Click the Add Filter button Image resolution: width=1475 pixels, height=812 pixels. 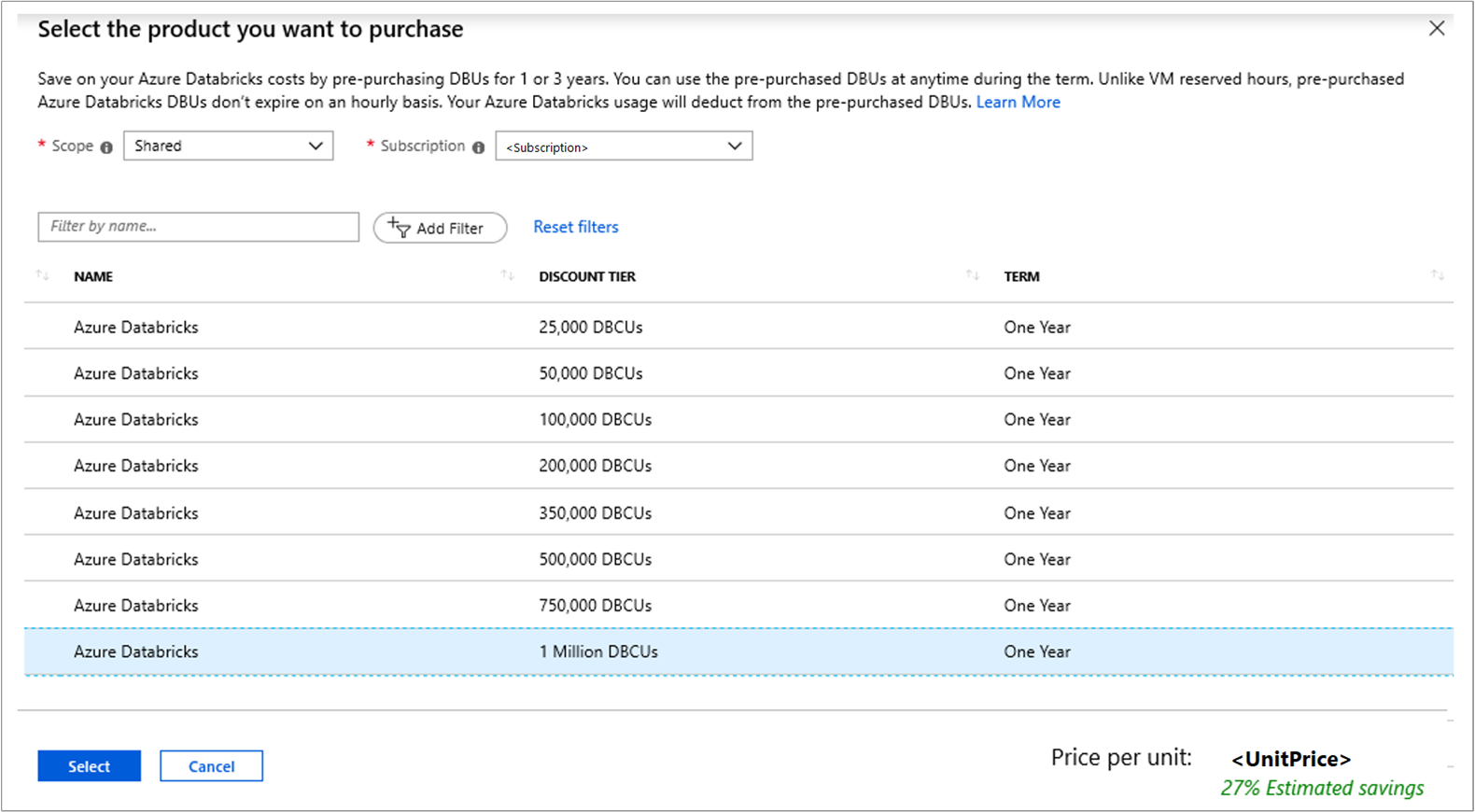pyautogui.click(x=440, y=228)
